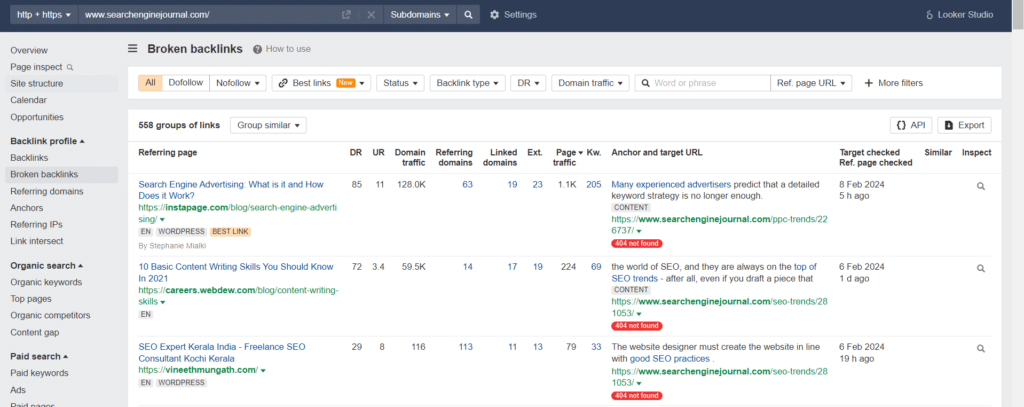1024x407 pixels.
Task: Open the http + https protocol dropdown
Action: (x=44, y=14)
